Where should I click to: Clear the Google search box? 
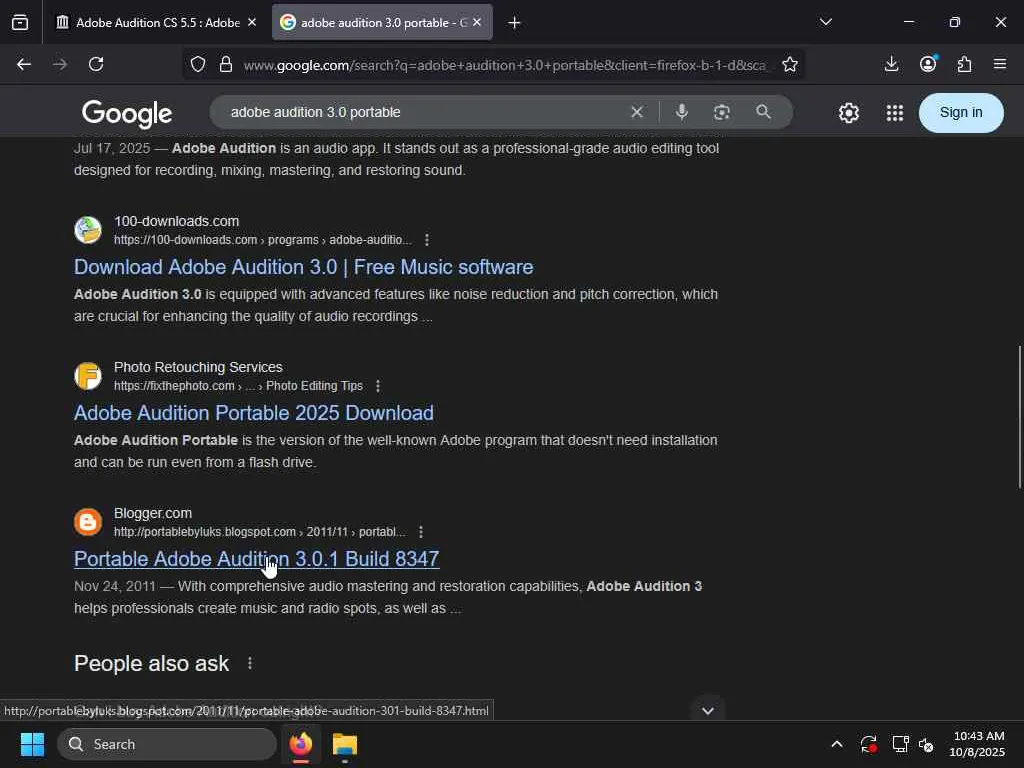(637, 112)
